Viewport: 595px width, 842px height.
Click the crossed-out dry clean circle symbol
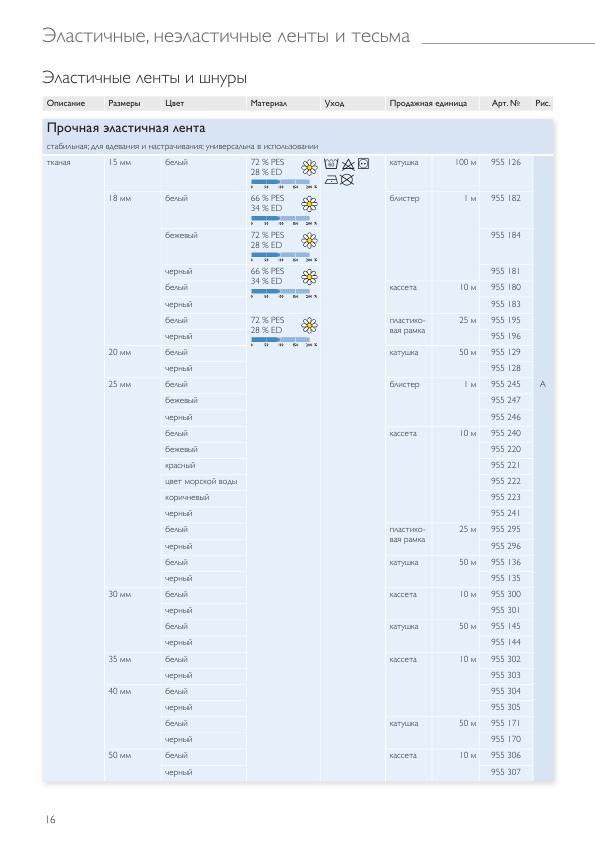(347, 180)
